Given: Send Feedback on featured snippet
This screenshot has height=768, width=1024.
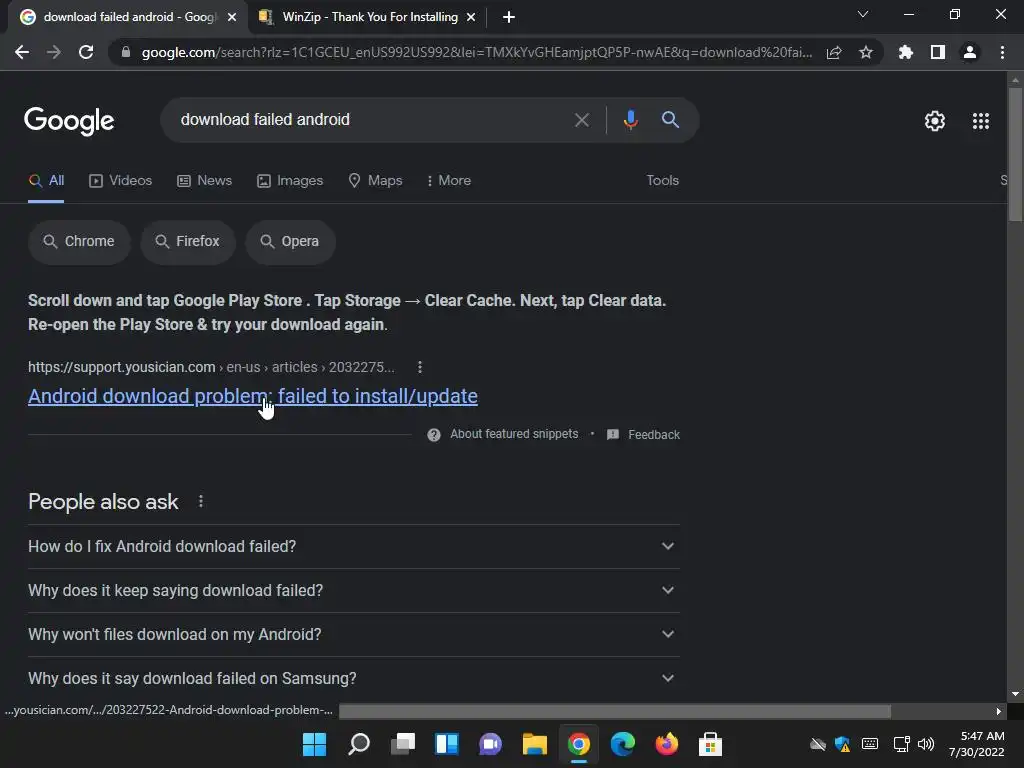Looking at the screenshot, I should coord(643,435).
